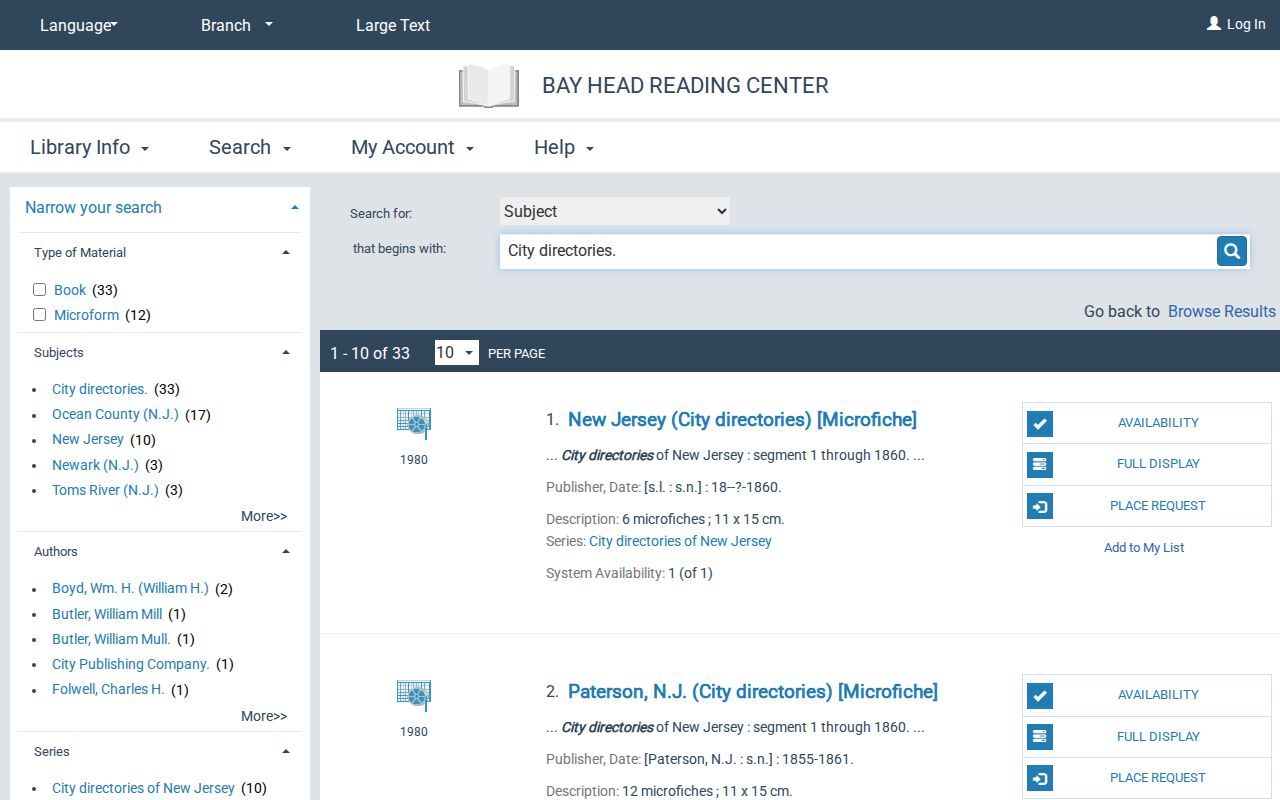Open the 10 per page dropdown
The width and height of the screenshot is (1280, 800).
click(457, 352)
